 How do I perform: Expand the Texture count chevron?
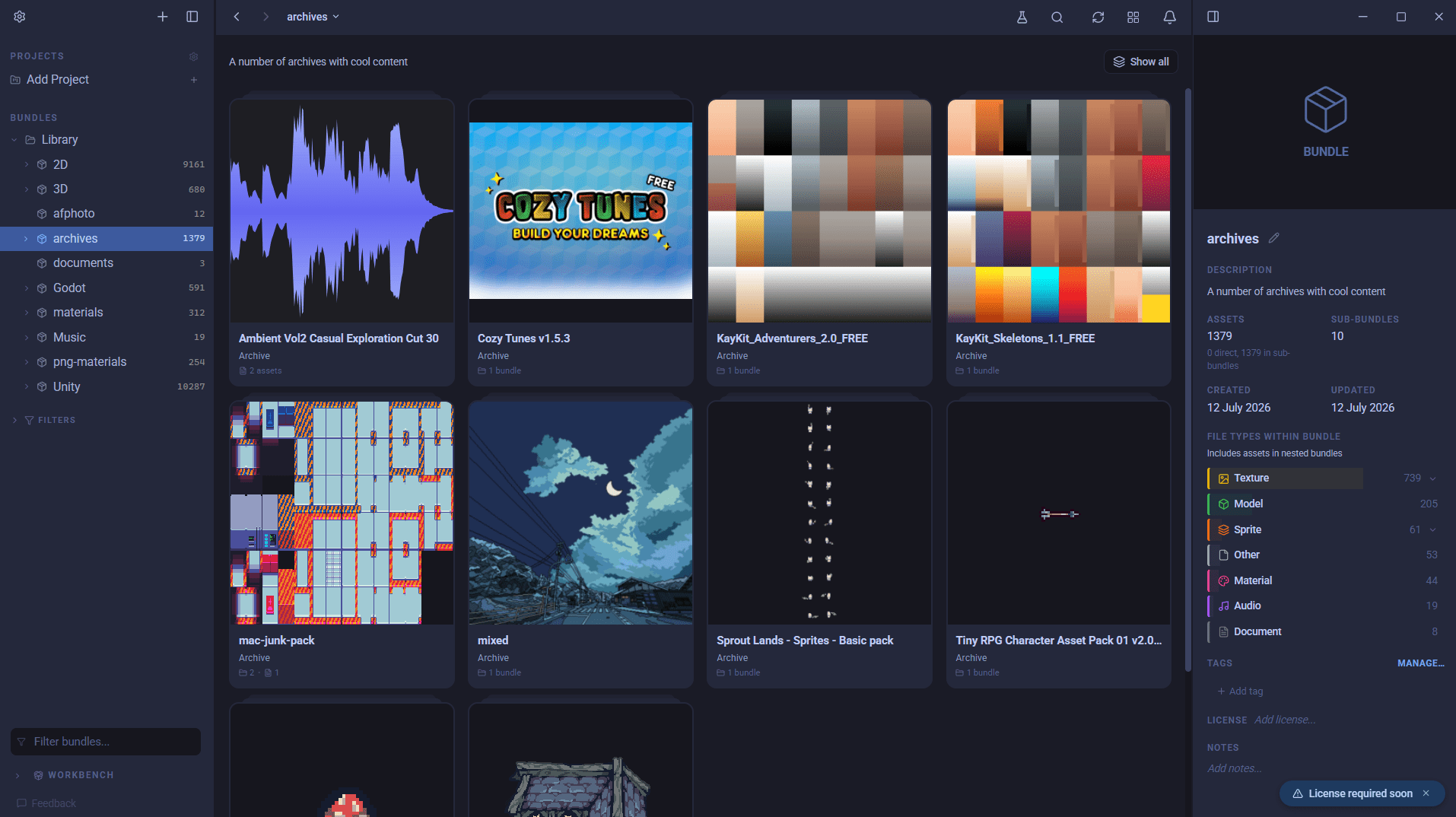click(x=1432, y=478)
